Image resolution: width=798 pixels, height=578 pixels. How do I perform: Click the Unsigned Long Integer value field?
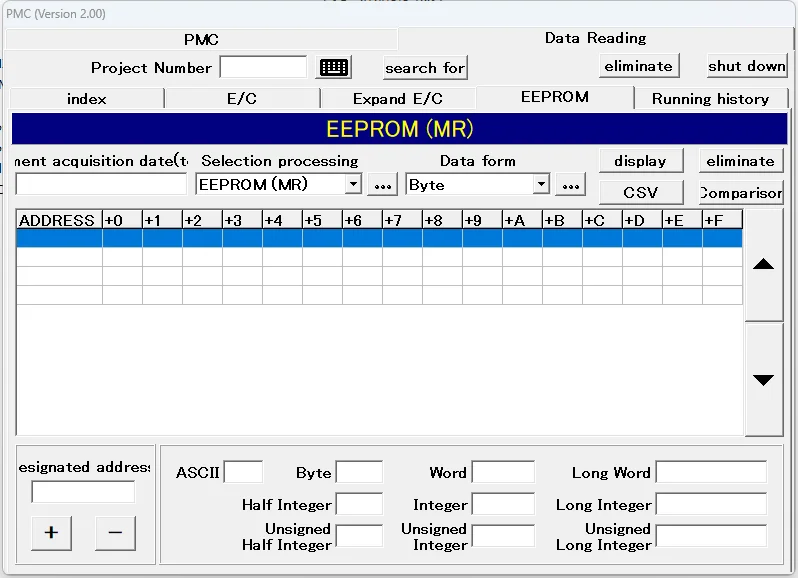click(711, 536)
